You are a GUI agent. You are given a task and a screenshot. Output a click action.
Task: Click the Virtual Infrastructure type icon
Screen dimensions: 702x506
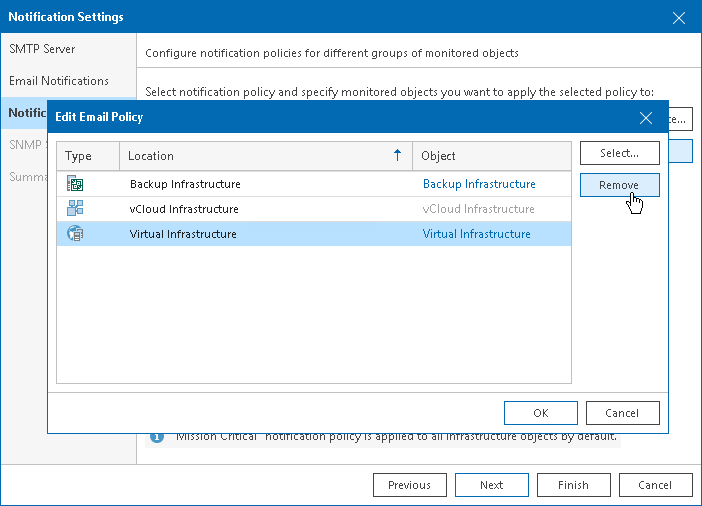pos(75,234)
